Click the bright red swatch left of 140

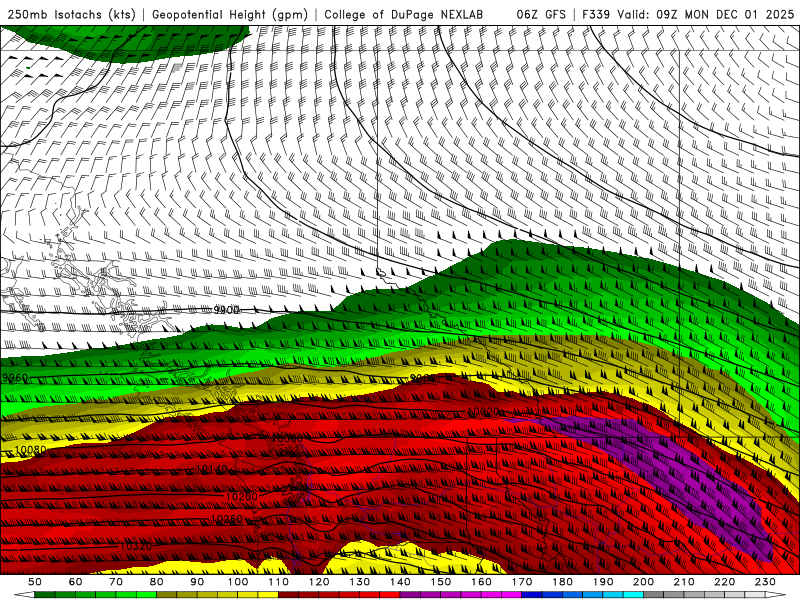coord(390,595)
